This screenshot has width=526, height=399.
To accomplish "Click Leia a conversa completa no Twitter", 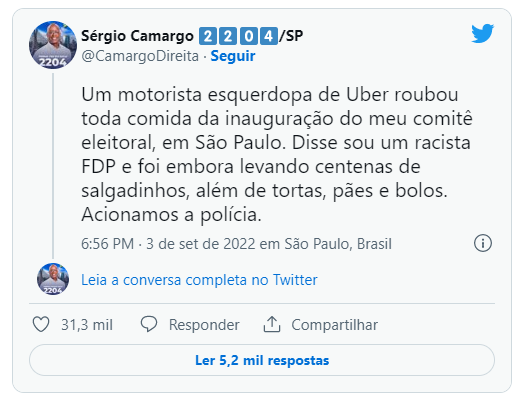I will pos(199,280).
